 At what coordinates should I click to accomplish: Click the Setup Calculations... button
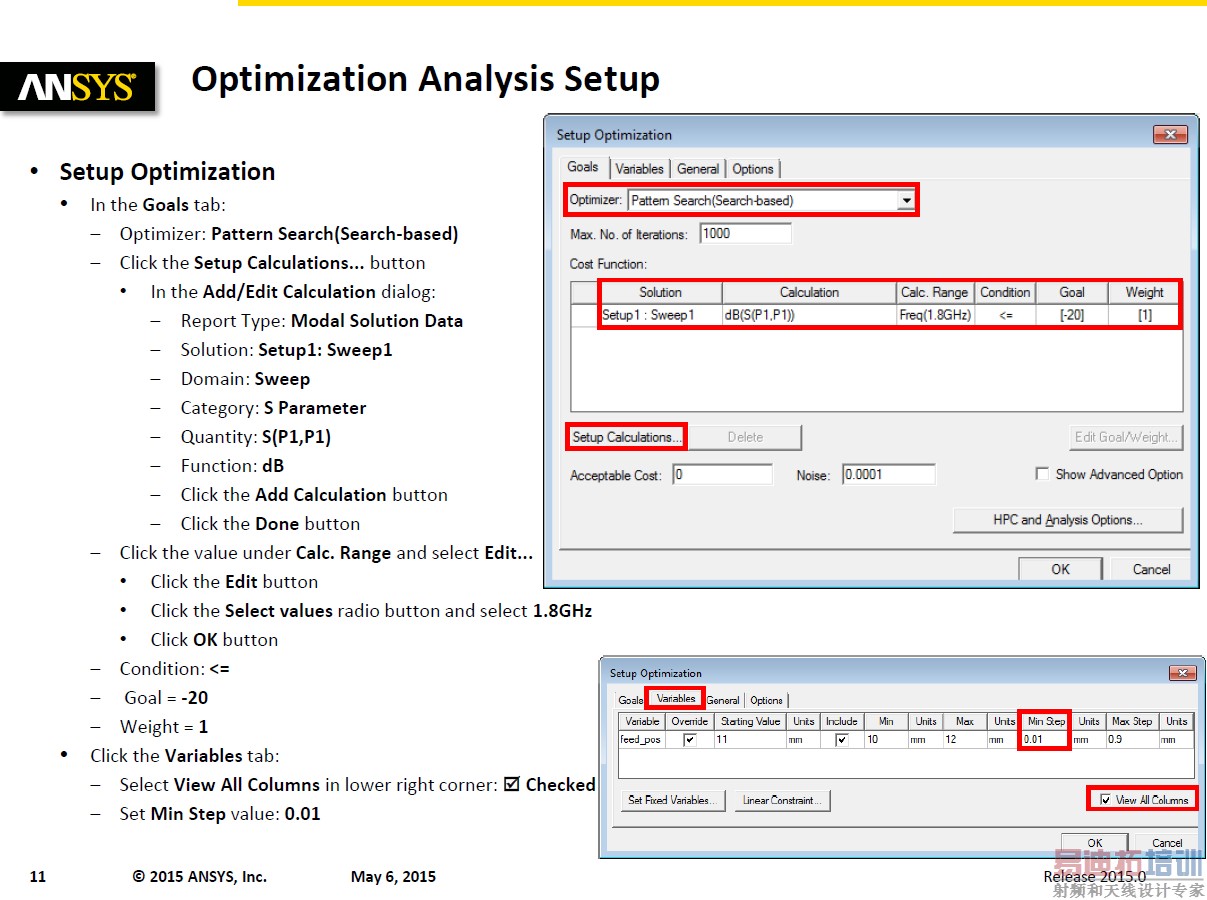(x=626, y=437)
